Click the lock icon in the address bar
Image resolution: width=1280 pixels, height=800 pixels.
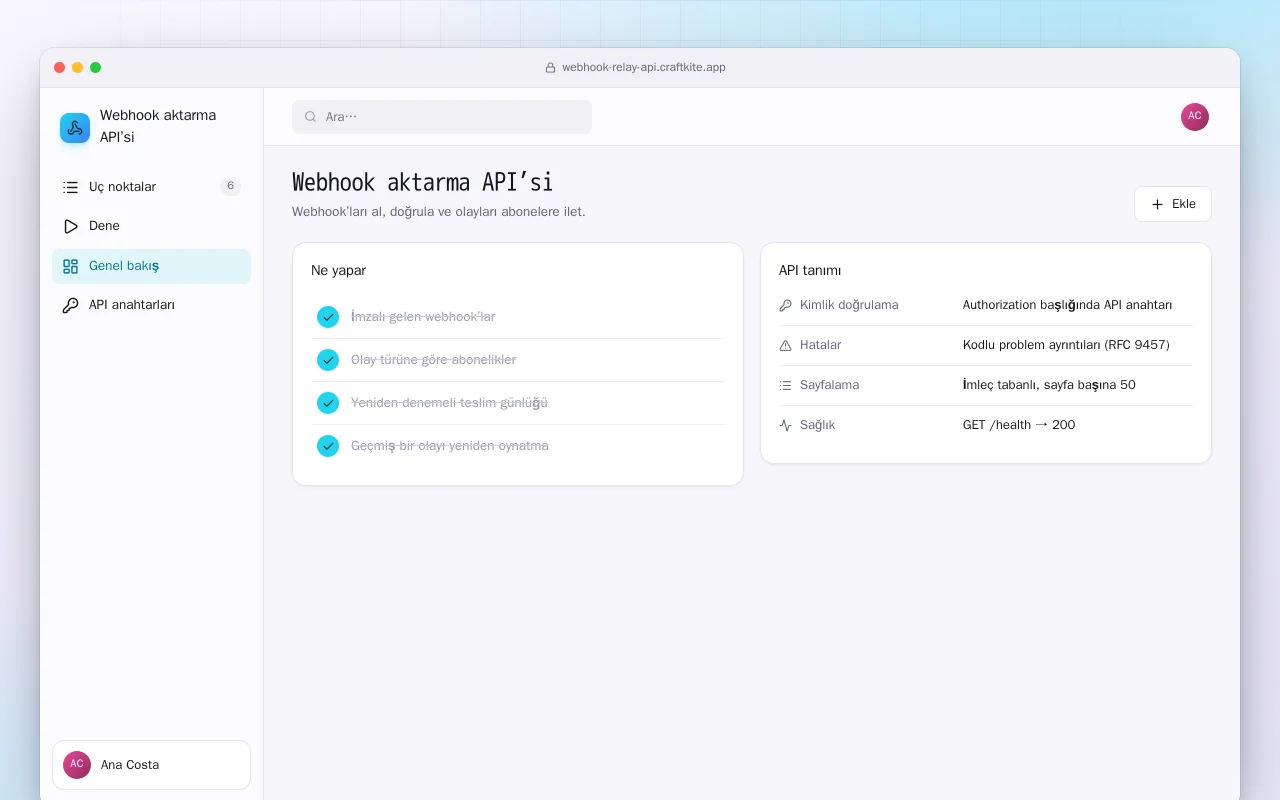pos(550,68)
